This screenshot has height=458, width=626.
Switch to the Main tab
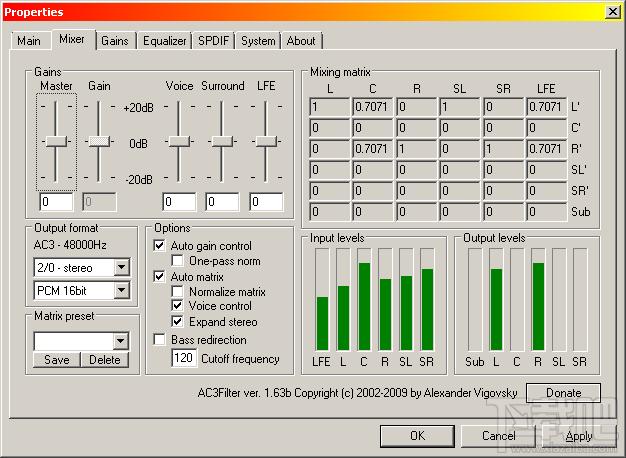click(x=29, y=41)
